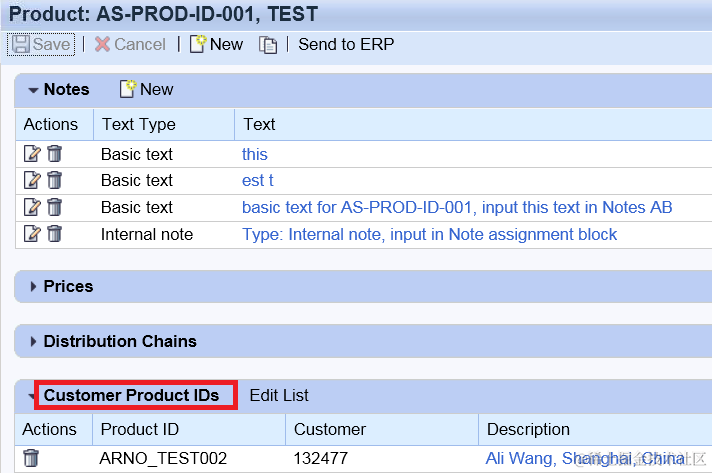
Task: Send the product to ERP
Action: 346,44
